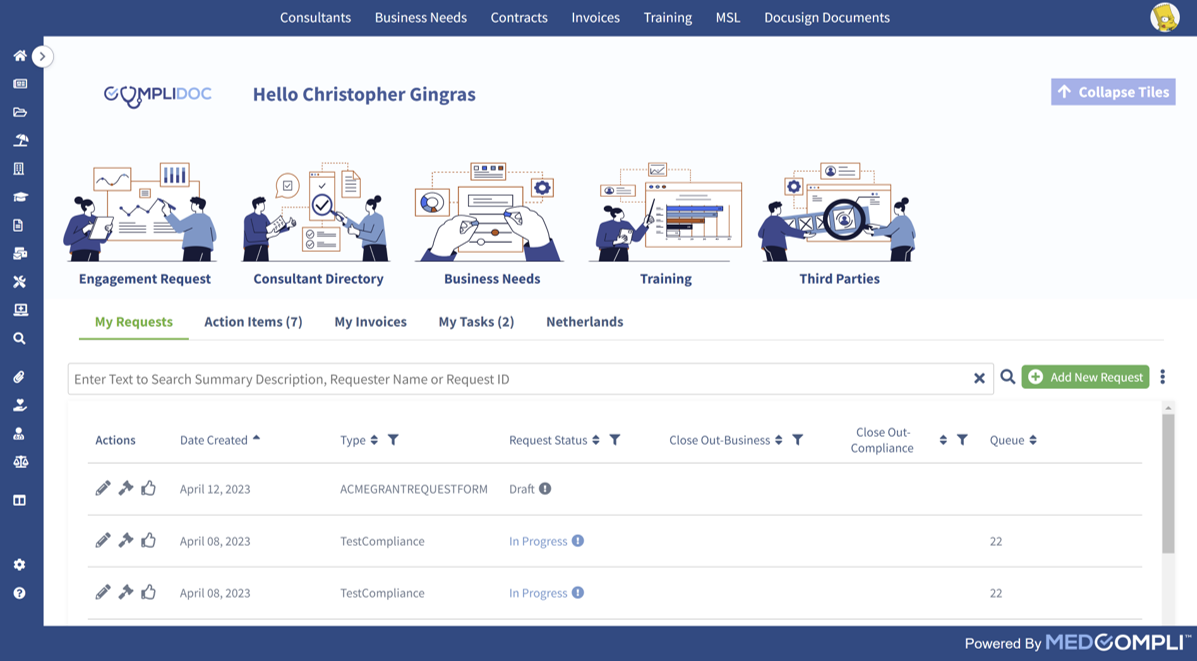Click the scales of justice sidebar icon
1197x661 pixels.
19,462
